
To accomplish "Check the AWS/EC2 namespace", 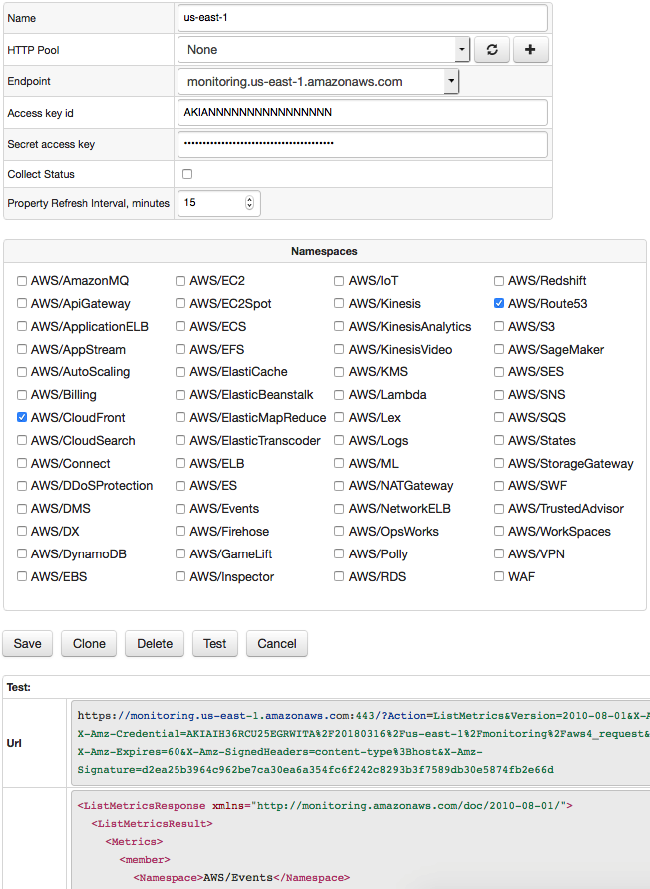I will pyautogui.click(x=180, y=281).
